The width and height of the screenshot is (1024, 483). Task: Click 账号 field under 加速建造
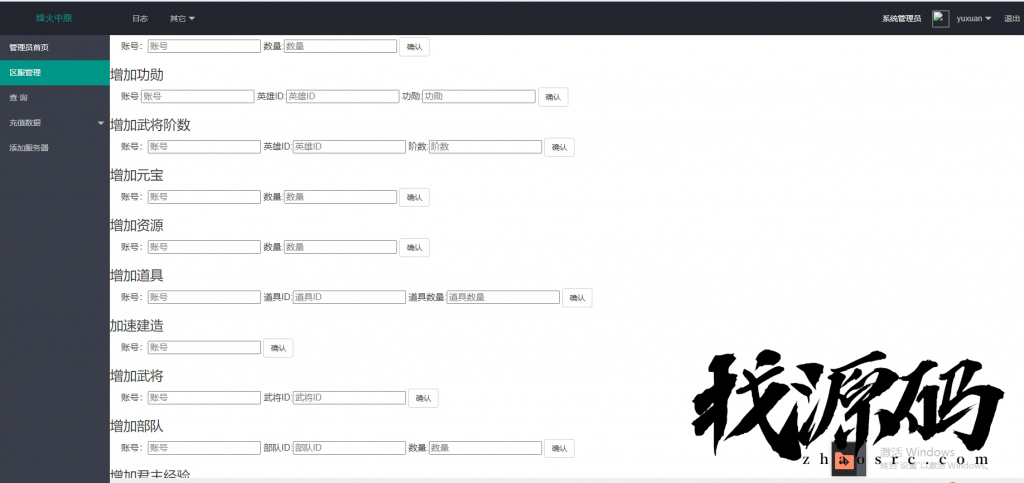pyautogui.click(x=204, y=348)
